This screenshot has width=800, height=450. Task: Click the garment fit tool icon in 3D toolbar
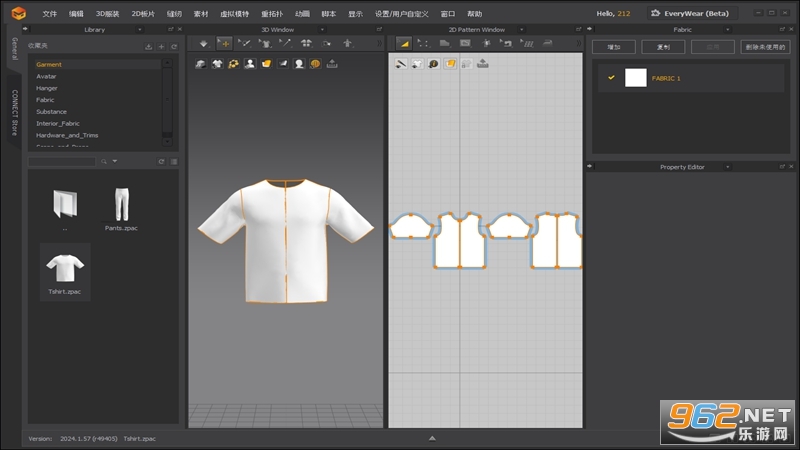(x=265, y=43)
